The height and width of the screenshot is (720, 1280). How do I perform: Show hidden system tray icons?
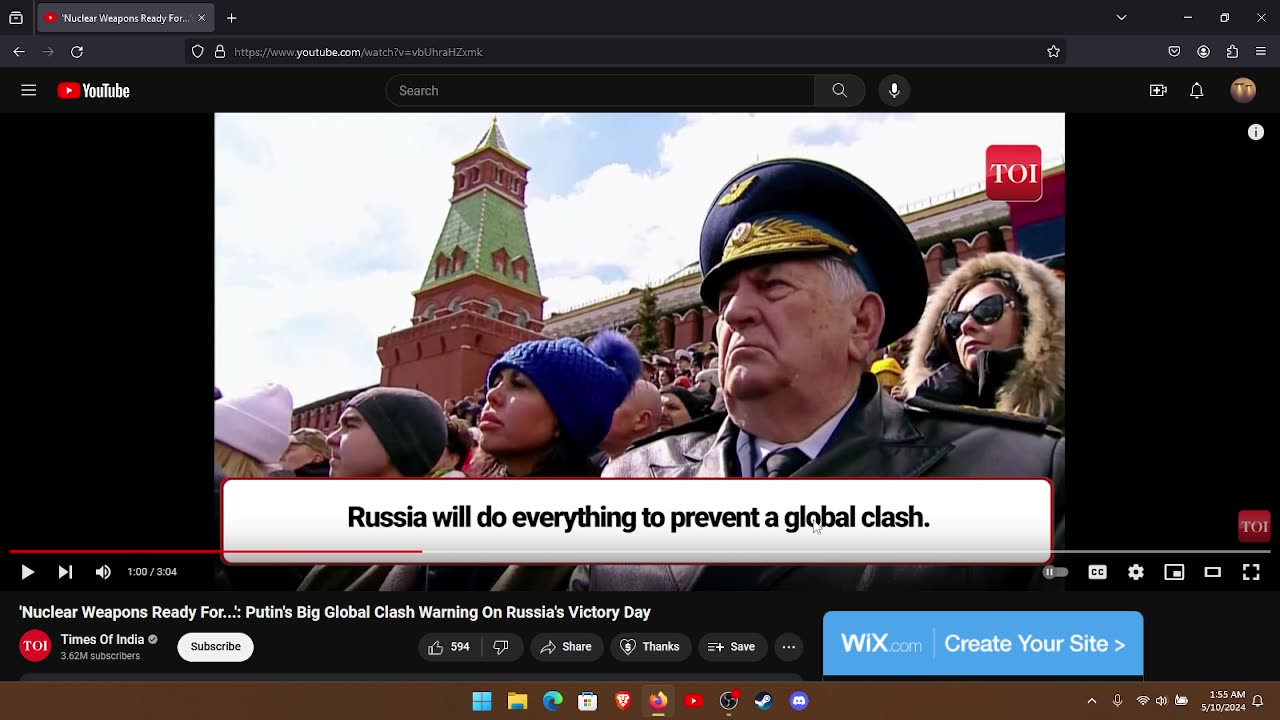tap(1092, 701)
